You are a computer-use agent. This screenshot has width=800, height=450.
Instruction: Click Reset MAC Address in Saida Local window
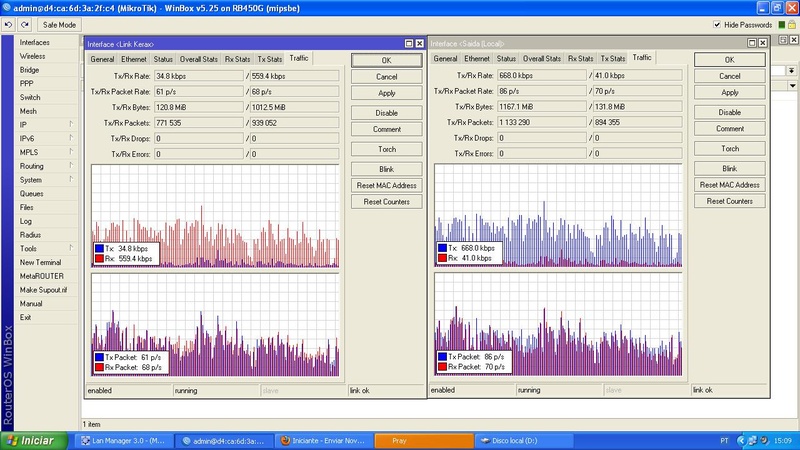[x=730, y=185]
